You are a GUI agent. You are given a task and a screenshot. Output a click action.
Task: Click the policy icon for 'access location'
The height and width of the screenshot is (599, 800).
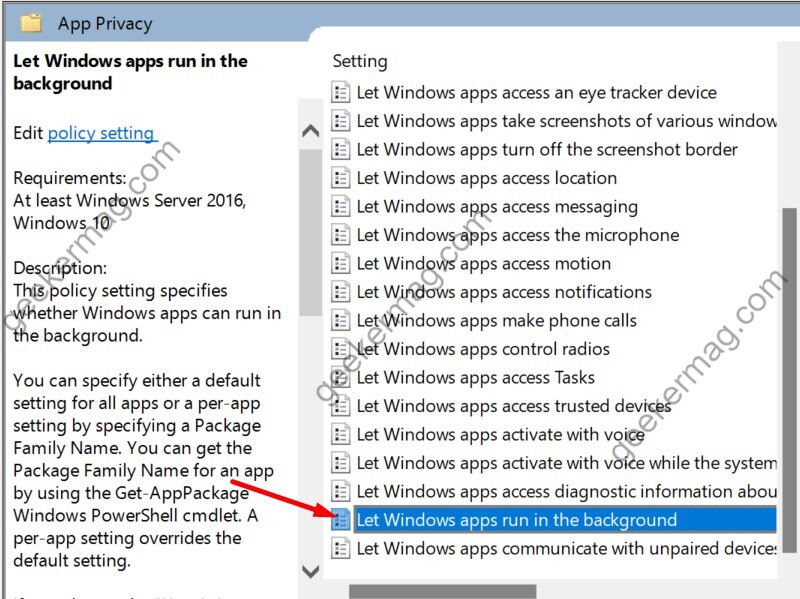point(340,178)
